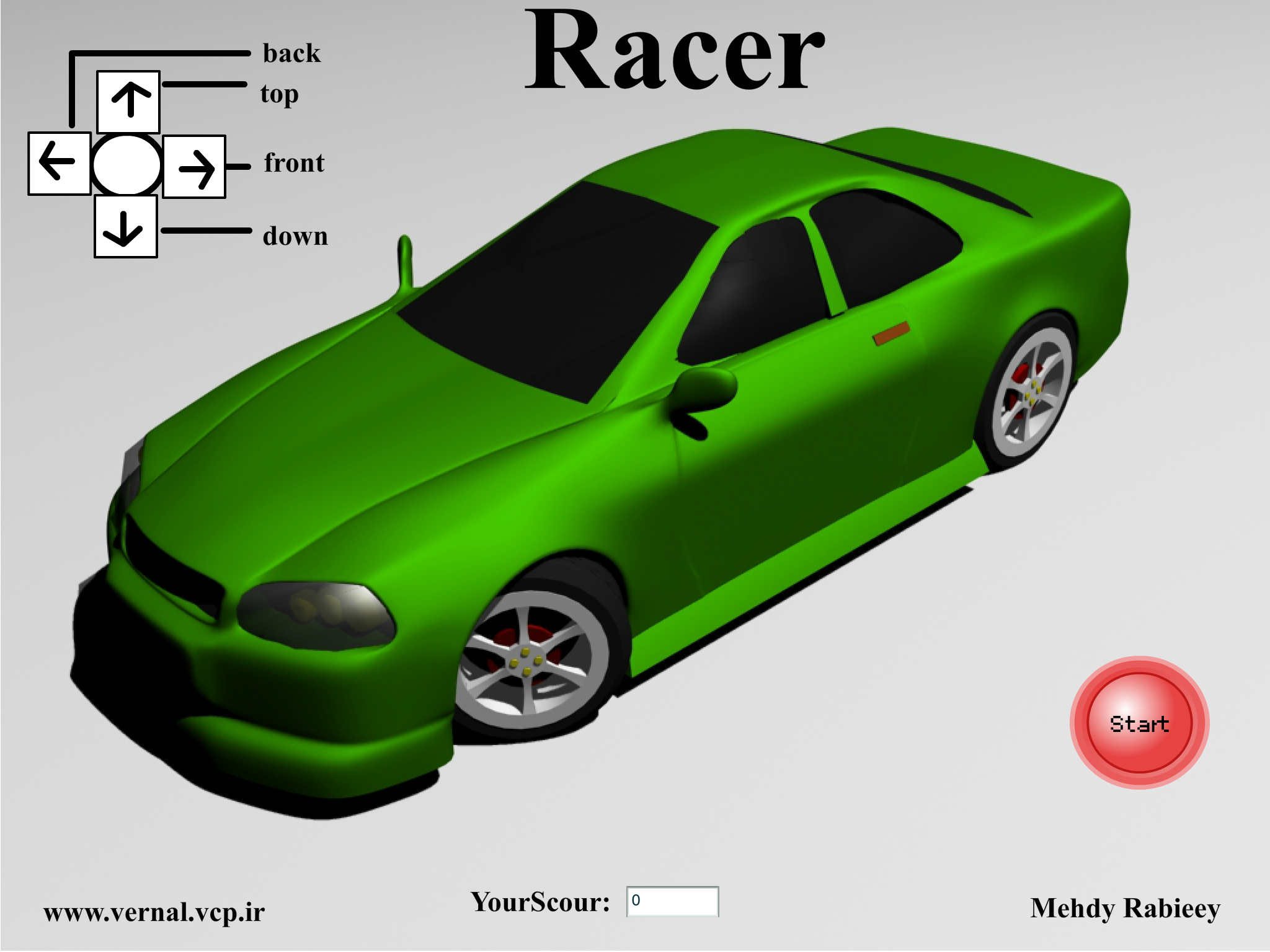The height and width of the screenshot is (952, 1270).
Task: Click the "down" control label
Action: [295, 236]
